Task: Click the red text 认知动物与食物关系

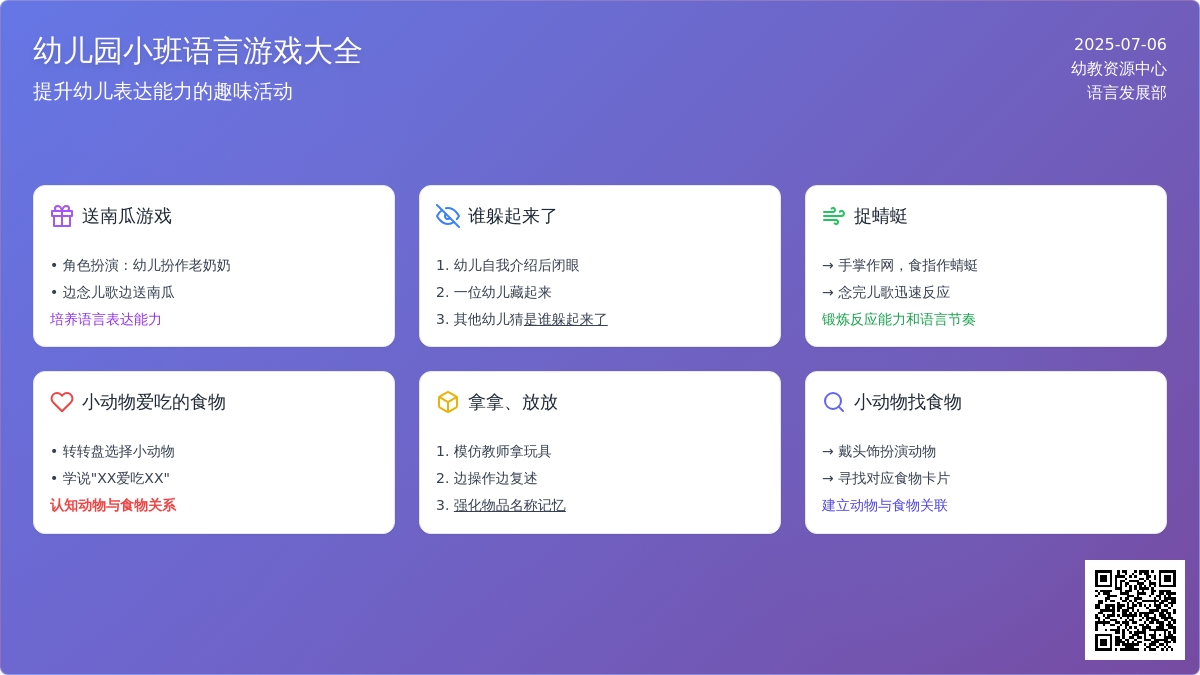Action: pos(113,506)
